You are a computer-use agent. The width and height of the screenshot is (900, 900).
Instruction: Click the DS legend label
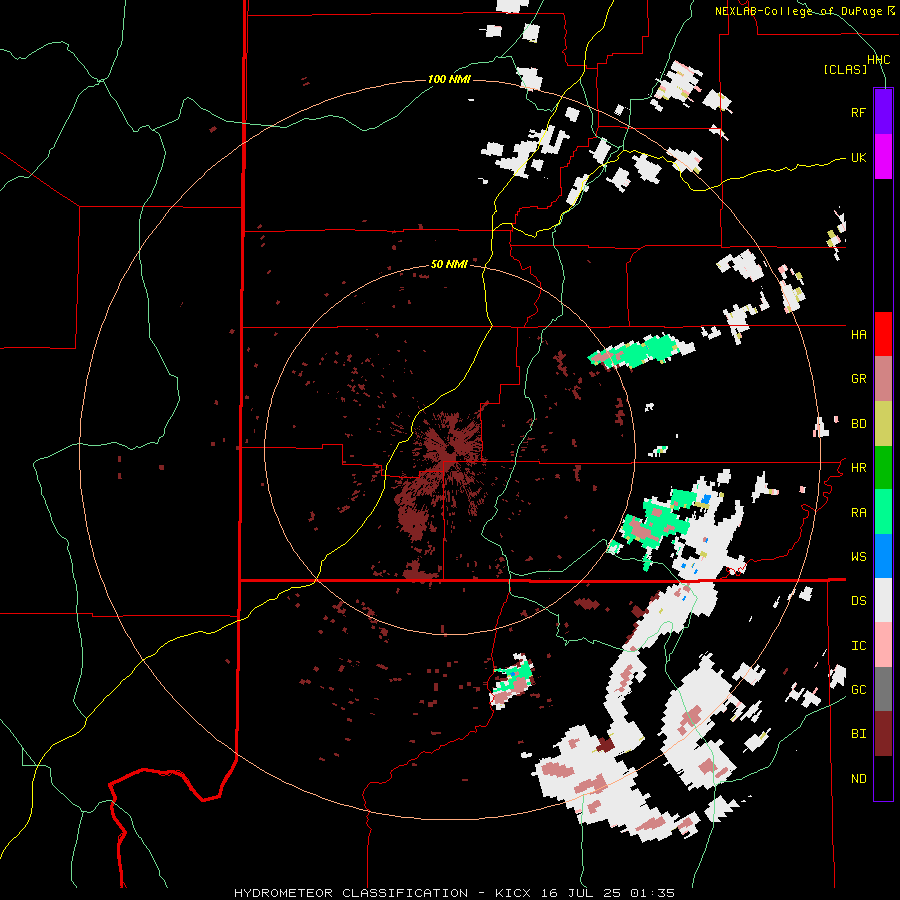tap(858, 601)
